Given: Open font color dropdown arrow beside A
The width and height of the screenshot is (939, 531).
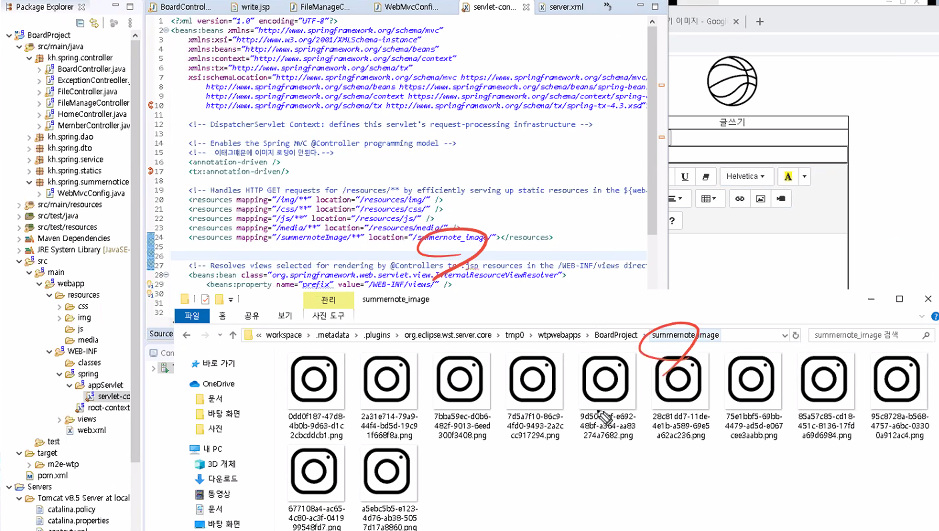Looking at the screenshot, I should pyautogui.click(x=804, y=177).
